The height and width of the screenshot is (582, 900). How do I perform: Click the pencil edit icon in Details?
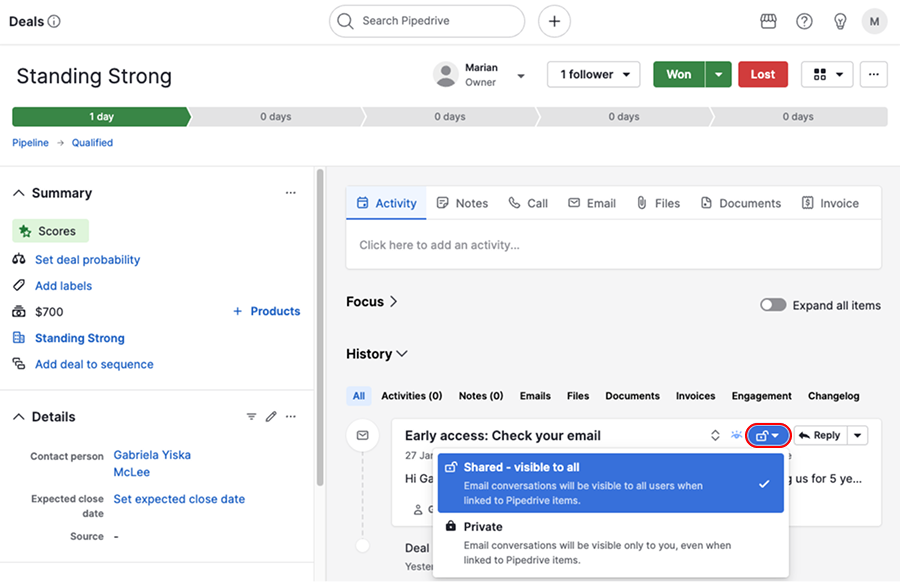pos(271,417)
